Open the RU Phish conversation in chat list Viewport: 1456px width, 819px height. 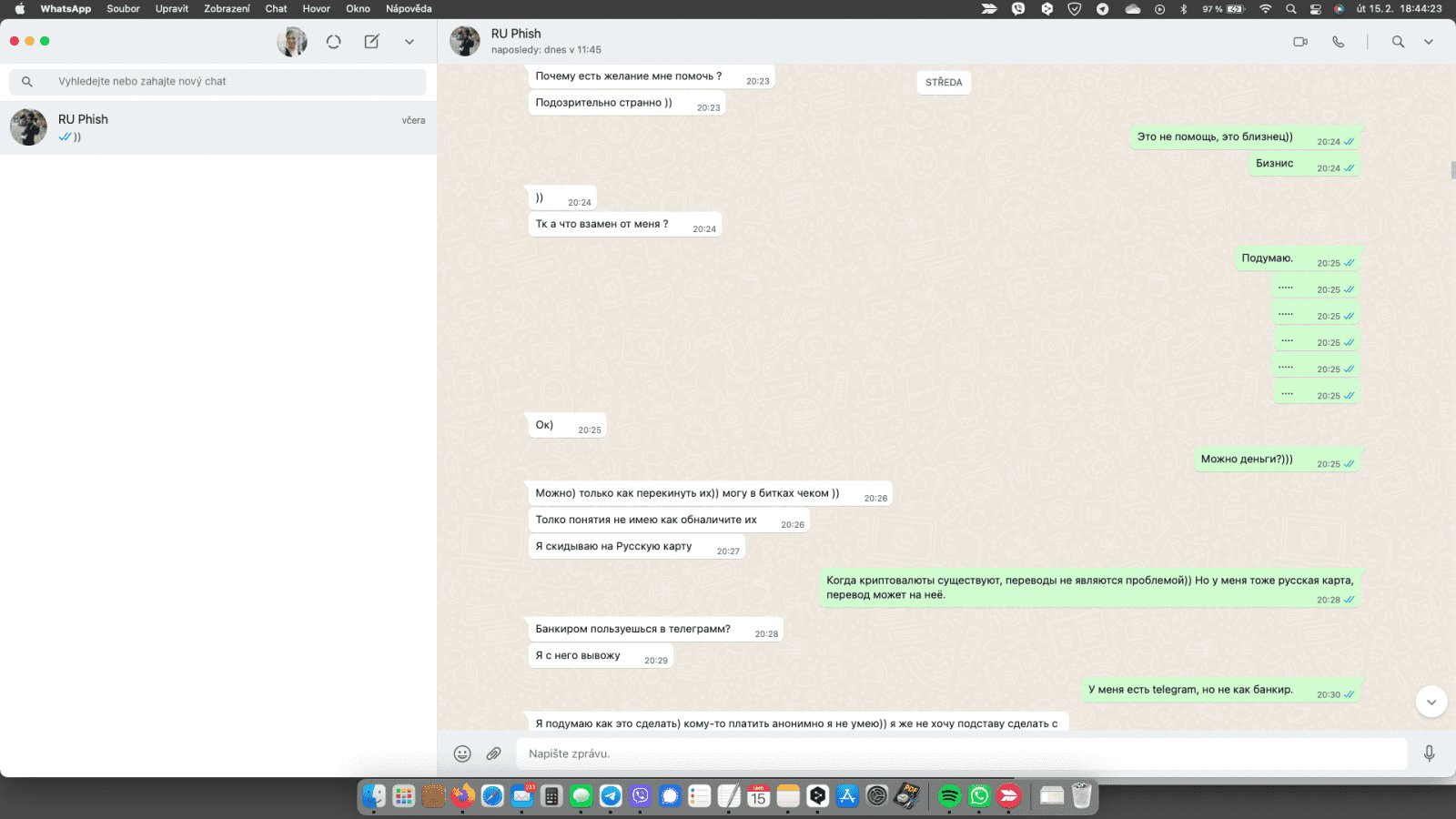click(x=218, y=127)
